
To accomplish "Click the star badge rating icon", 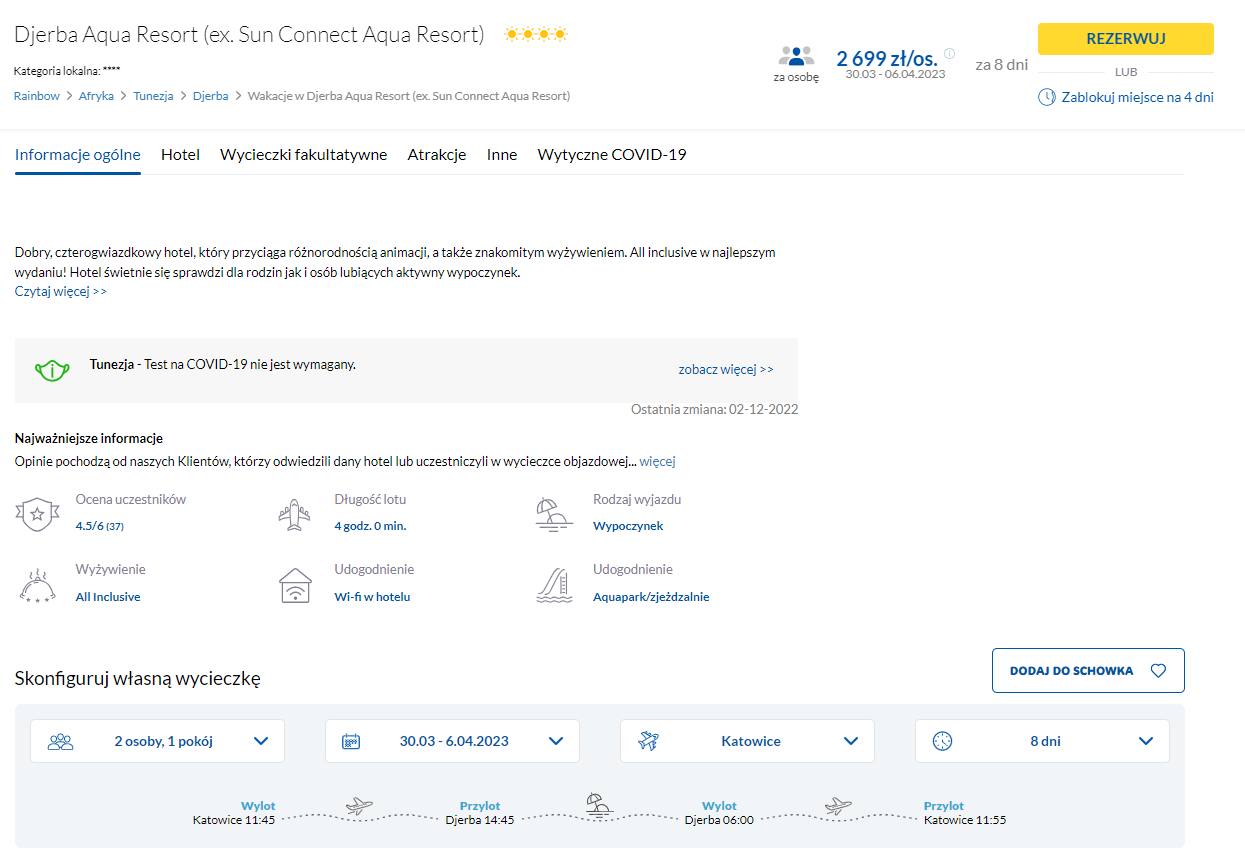I will [36, 514].
